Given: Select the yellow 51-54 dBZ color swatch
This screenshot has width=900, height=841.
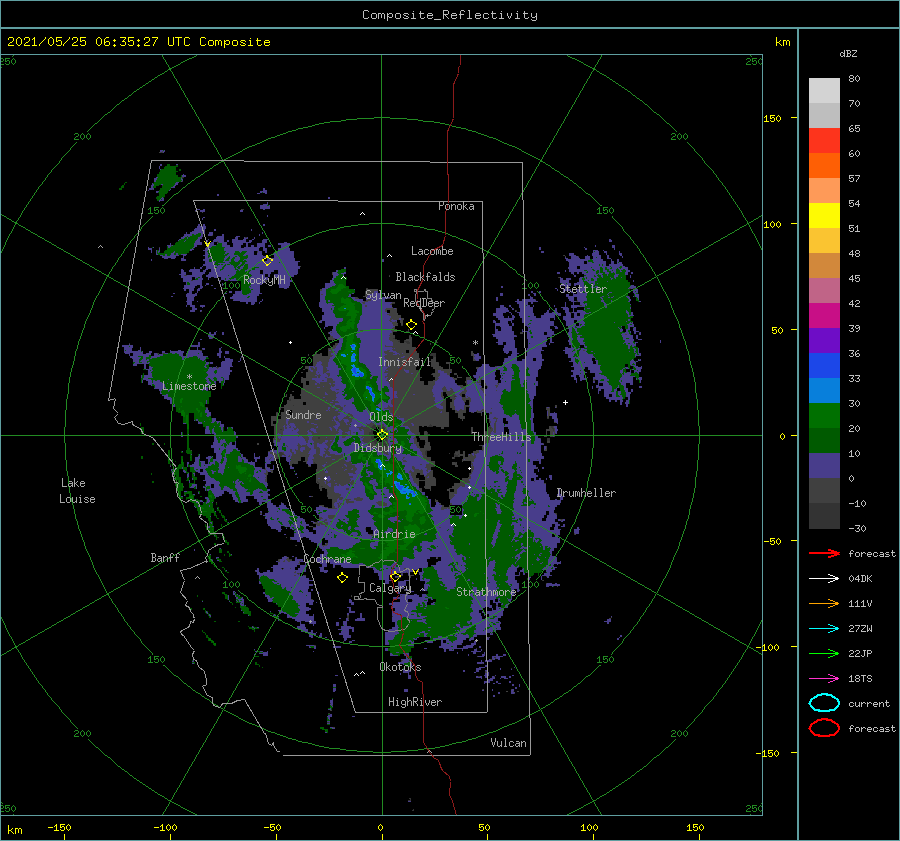Looking at the screenshot, I should pyautogui.click(x=824, y=216).
